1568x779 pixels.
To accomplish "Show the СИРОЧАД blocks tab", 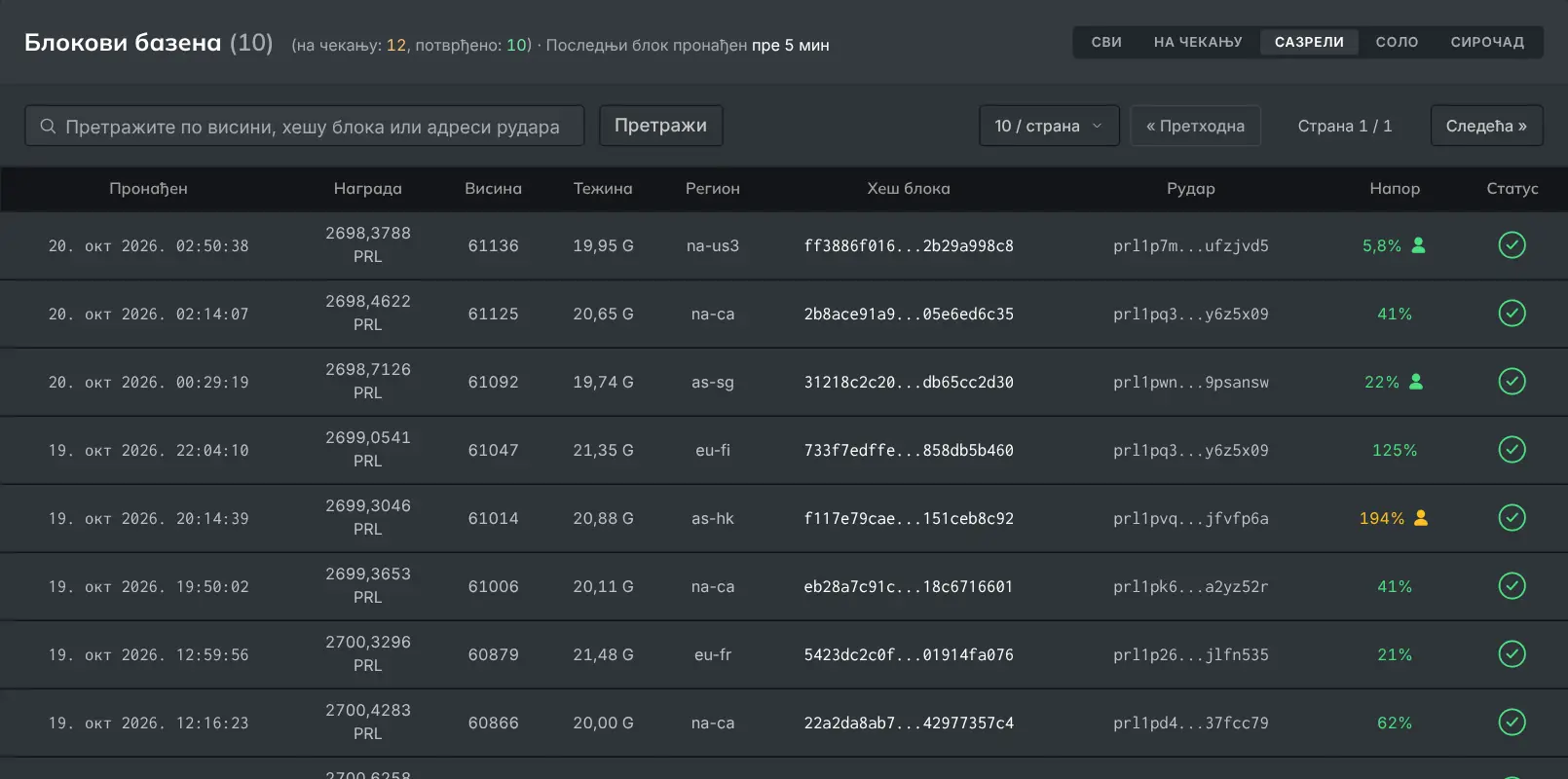I will (1487, 42).
